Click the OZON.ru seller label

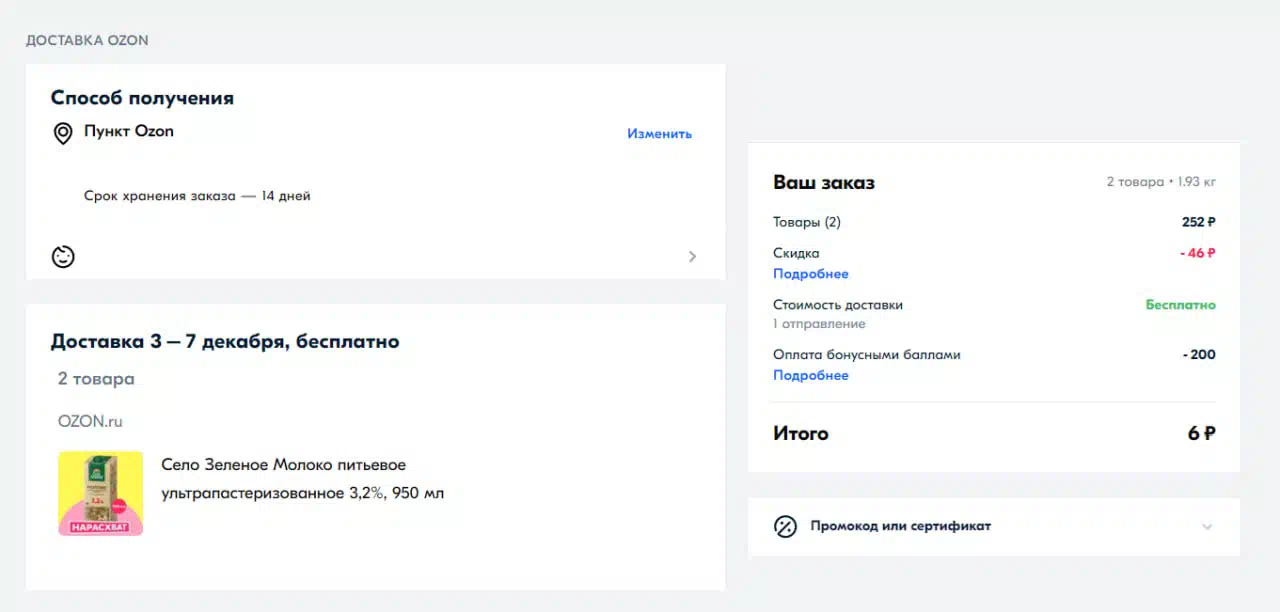click(90, 422)
